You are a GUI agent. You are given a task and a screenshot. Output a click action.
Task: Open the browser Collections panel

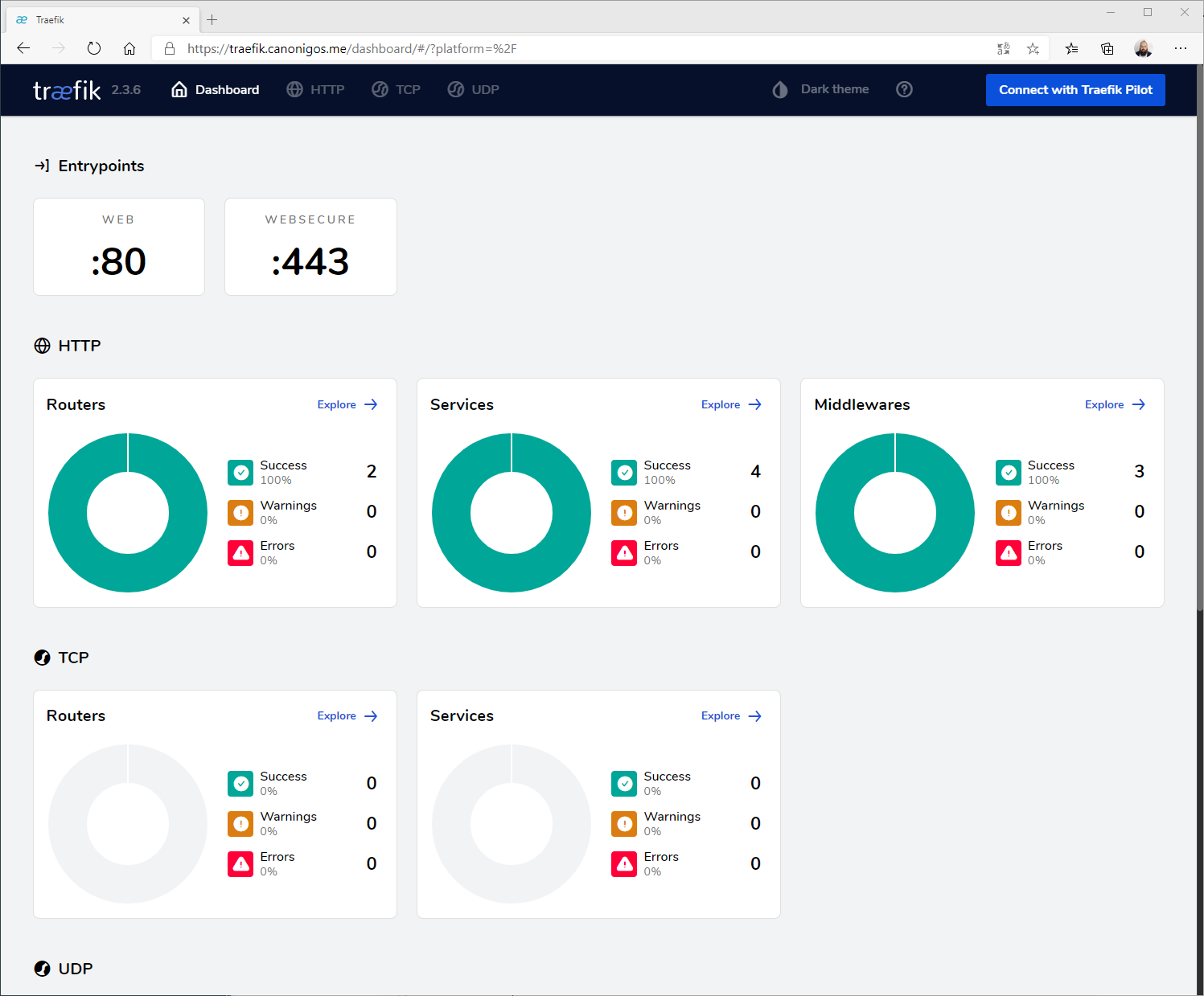[1107, 48]
